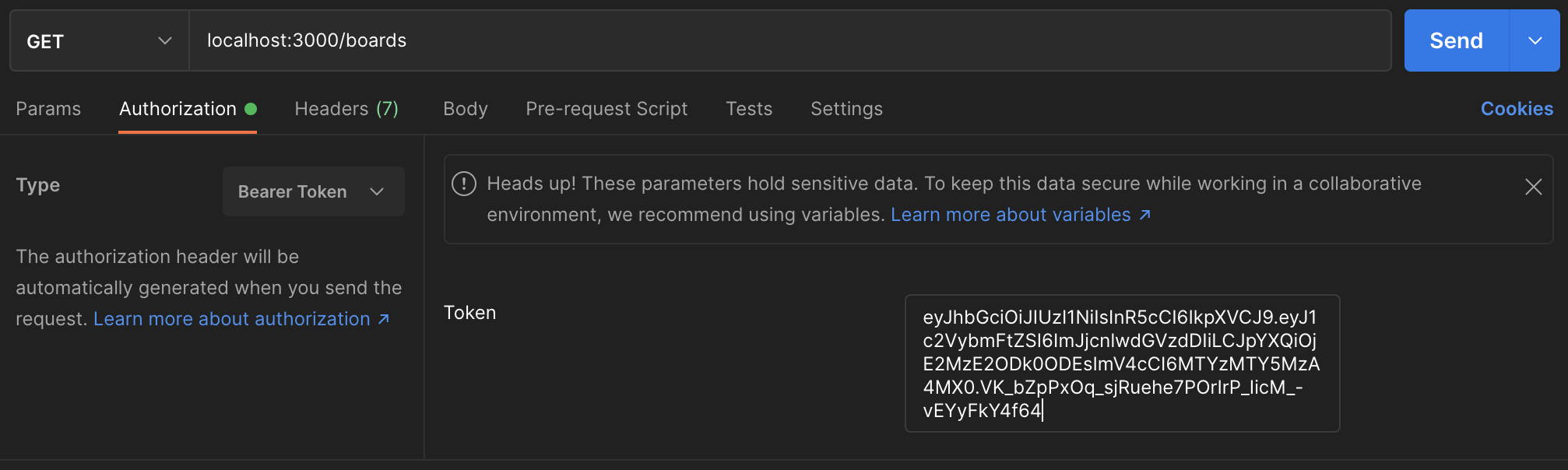Click the external arrow icon beside variables link
Viewport: 1568px width, 470px height.
coord(1145,215)
